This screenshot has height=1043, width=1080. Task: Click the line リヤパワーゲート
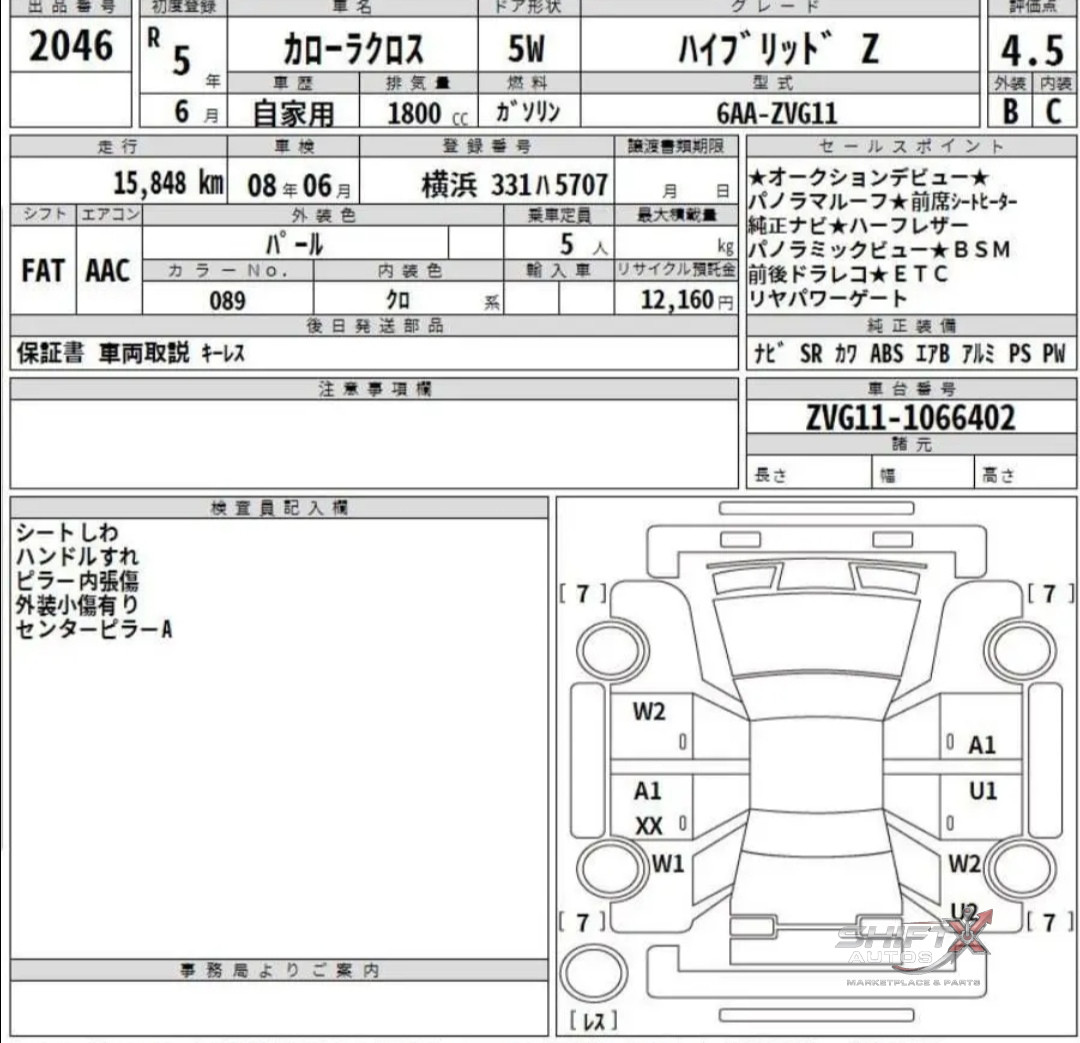pos(827,298)
